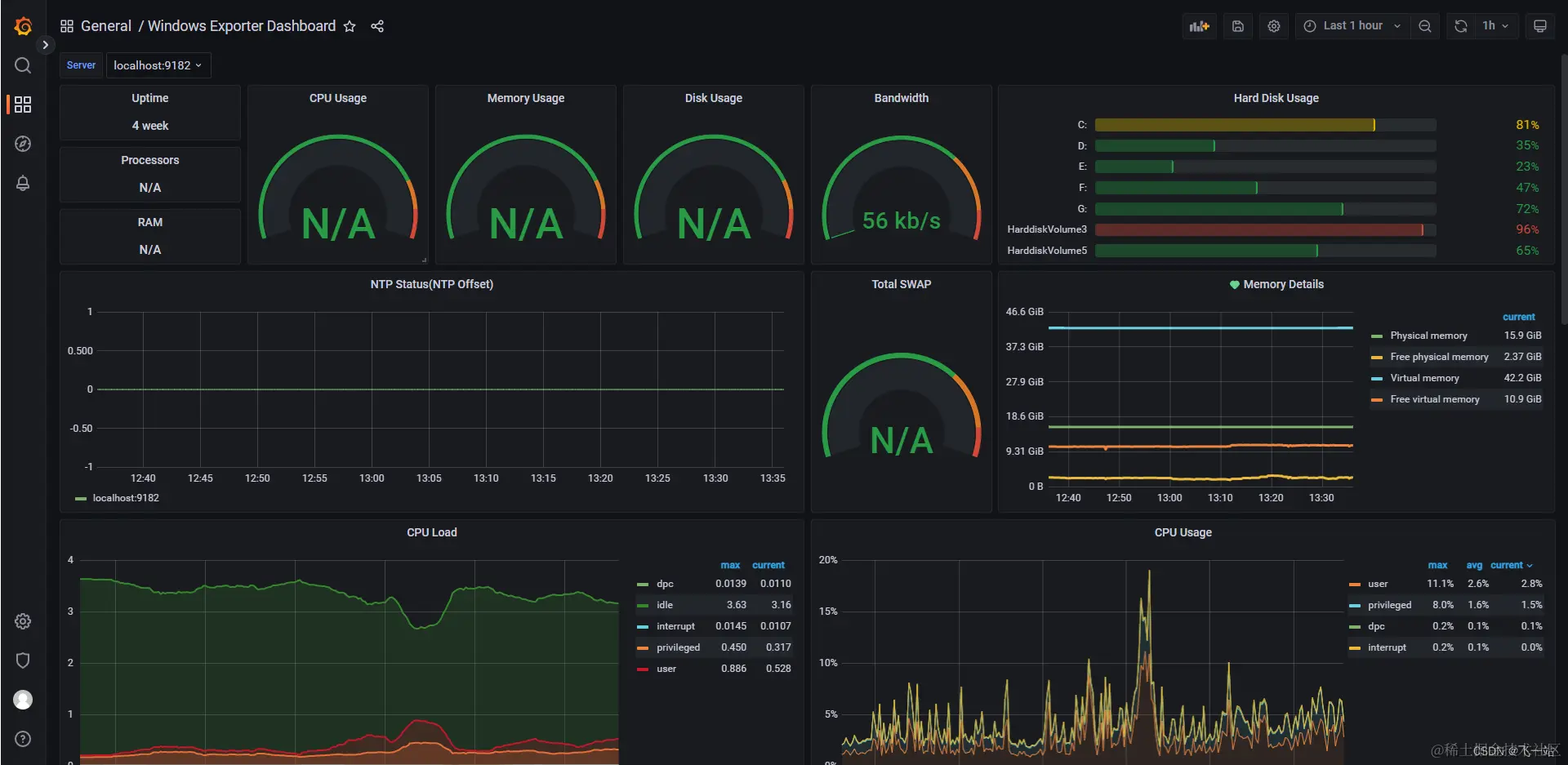This screenshot has width=1568, height=765.
Task: Open the Dashboards grid icon in sidebar
Action: 23,105
